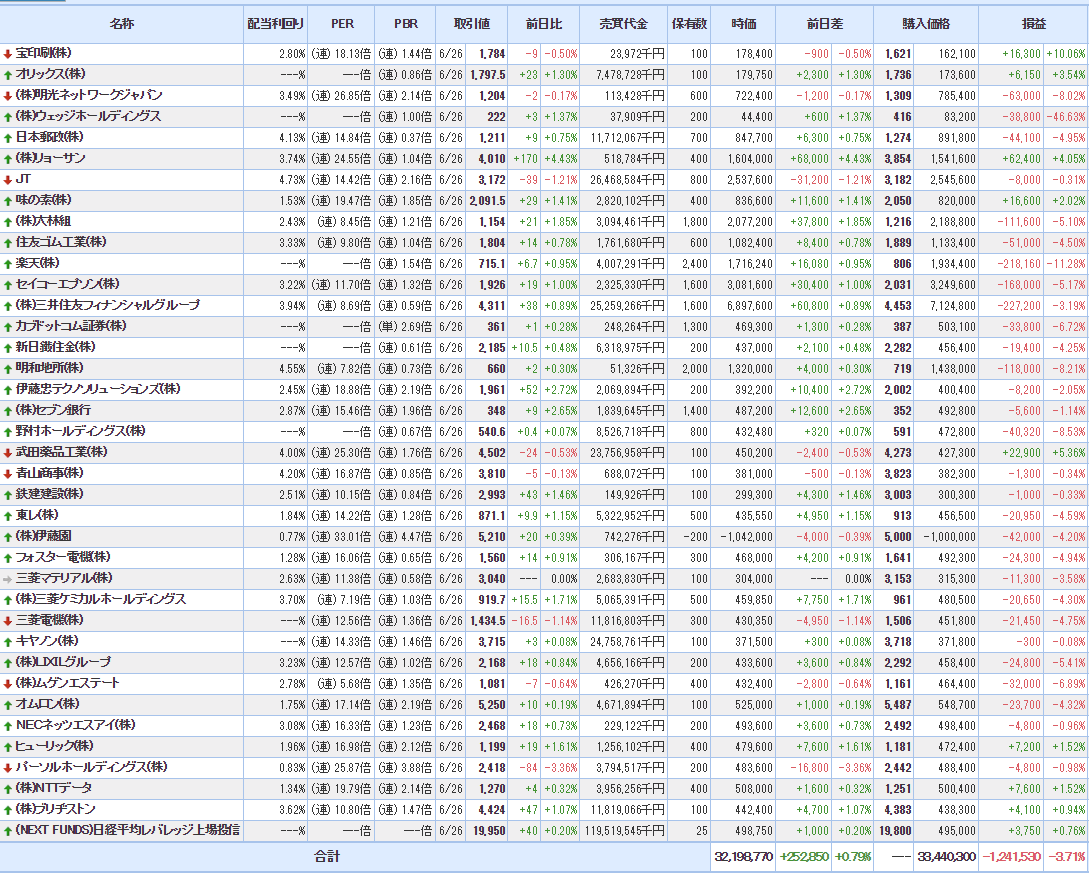1089x873 pixels.
Task: Click the red down arrow beside 三菱電機(株)
Action: pos(8,620)
